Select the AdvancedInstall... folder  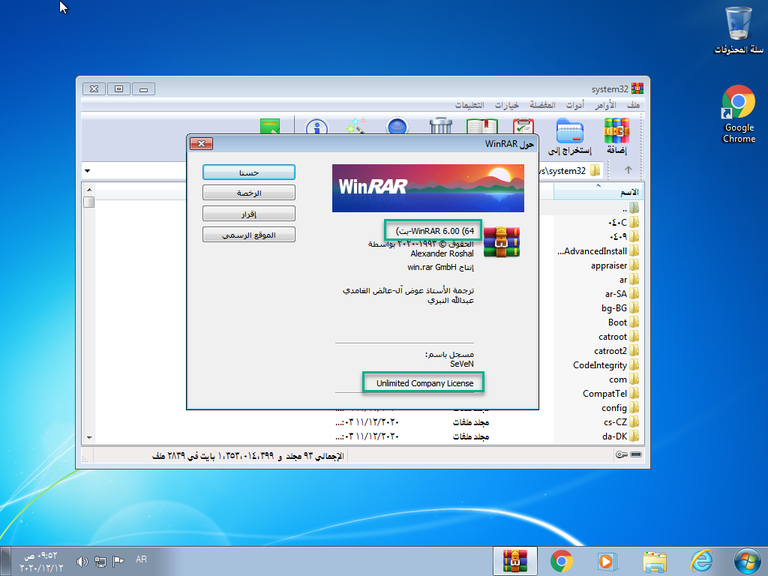(598, 251)
